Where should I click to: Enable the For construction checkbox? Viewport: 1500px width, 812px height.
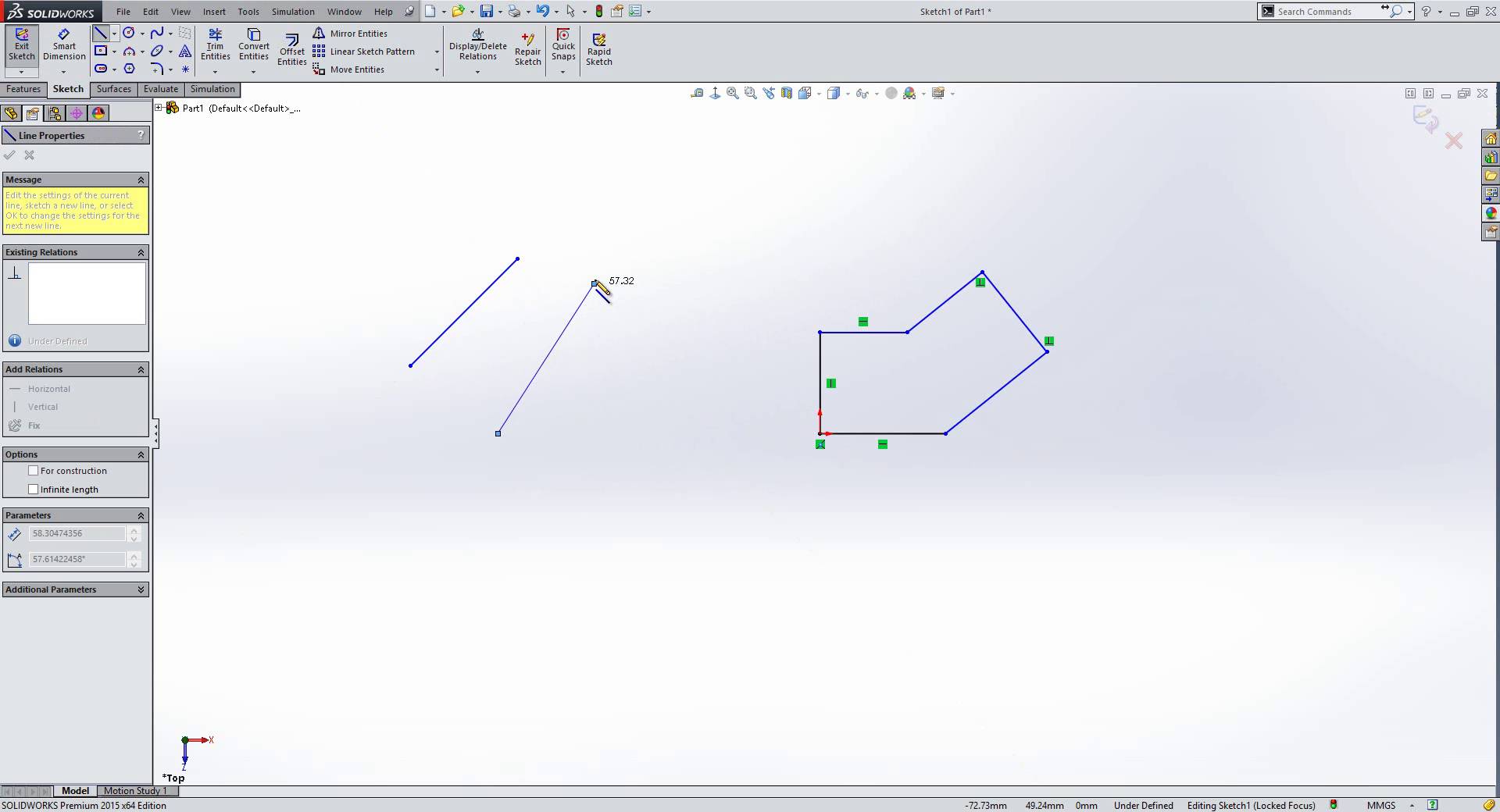coord(33,471)
